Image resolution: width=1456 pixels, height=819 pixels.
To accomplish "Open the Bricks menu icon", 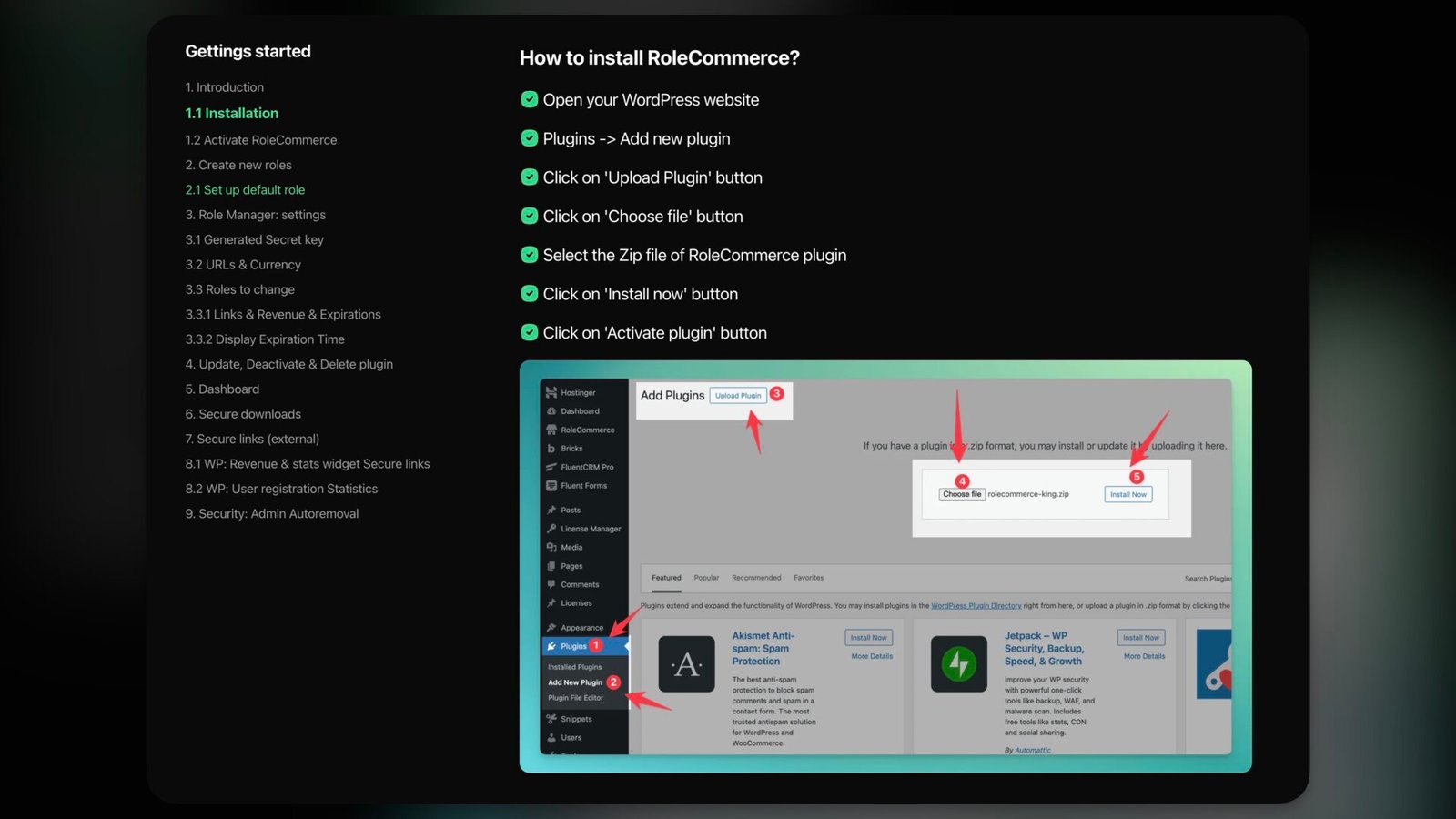I will coord(552,448).
